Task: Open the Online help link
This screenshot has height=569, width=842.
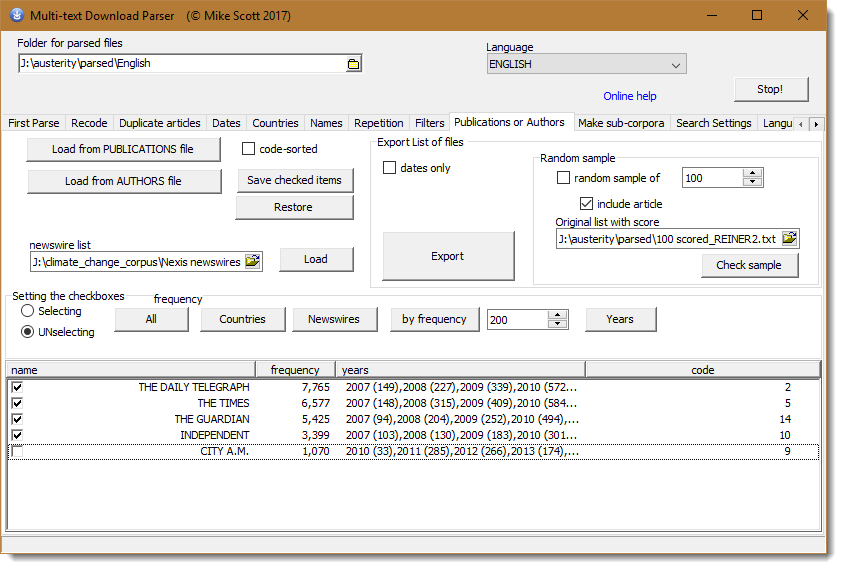Action: click(x=630, y=96)
